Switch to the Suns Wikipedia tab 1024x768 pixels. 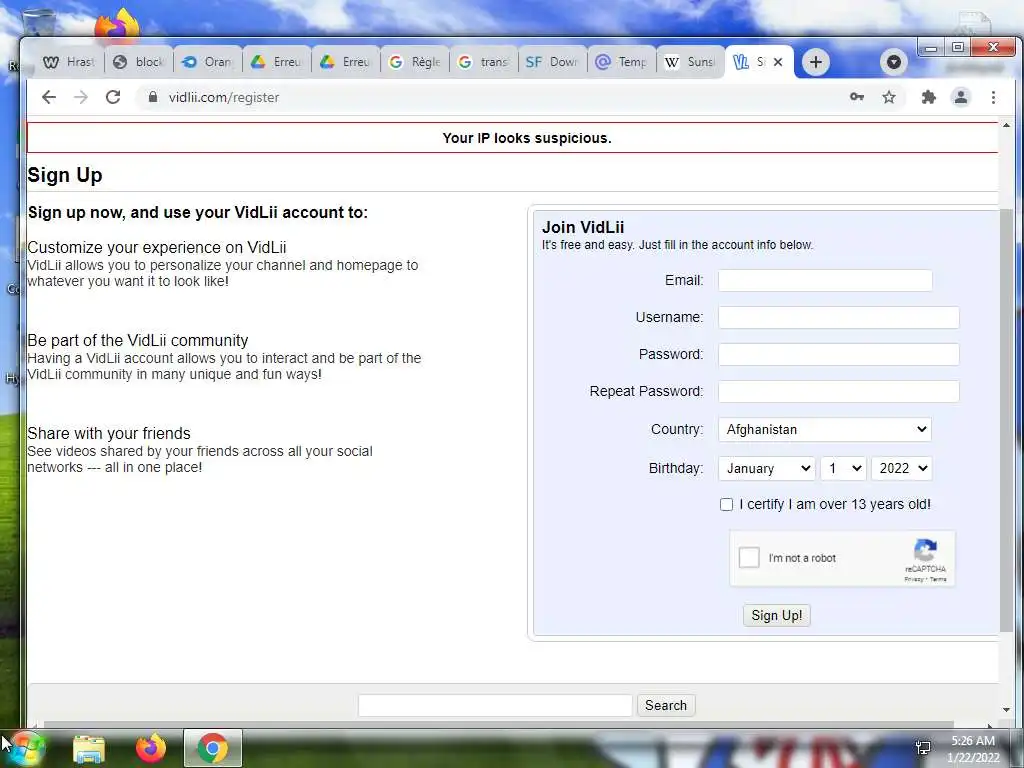coord(691,62)
